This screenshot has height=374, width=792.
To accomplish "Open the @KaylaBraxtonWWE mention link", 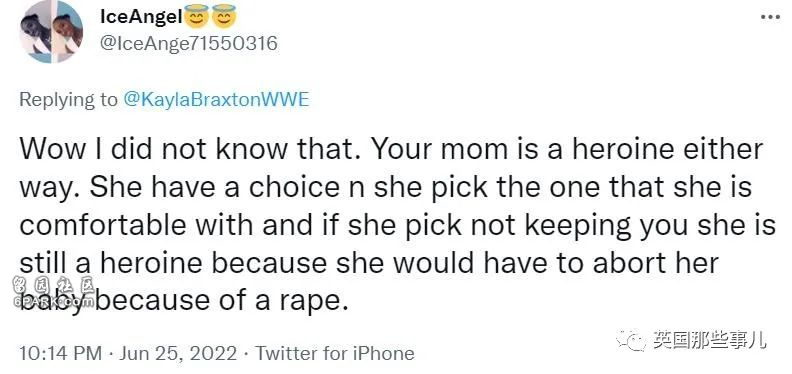I will tap(216, 100).
